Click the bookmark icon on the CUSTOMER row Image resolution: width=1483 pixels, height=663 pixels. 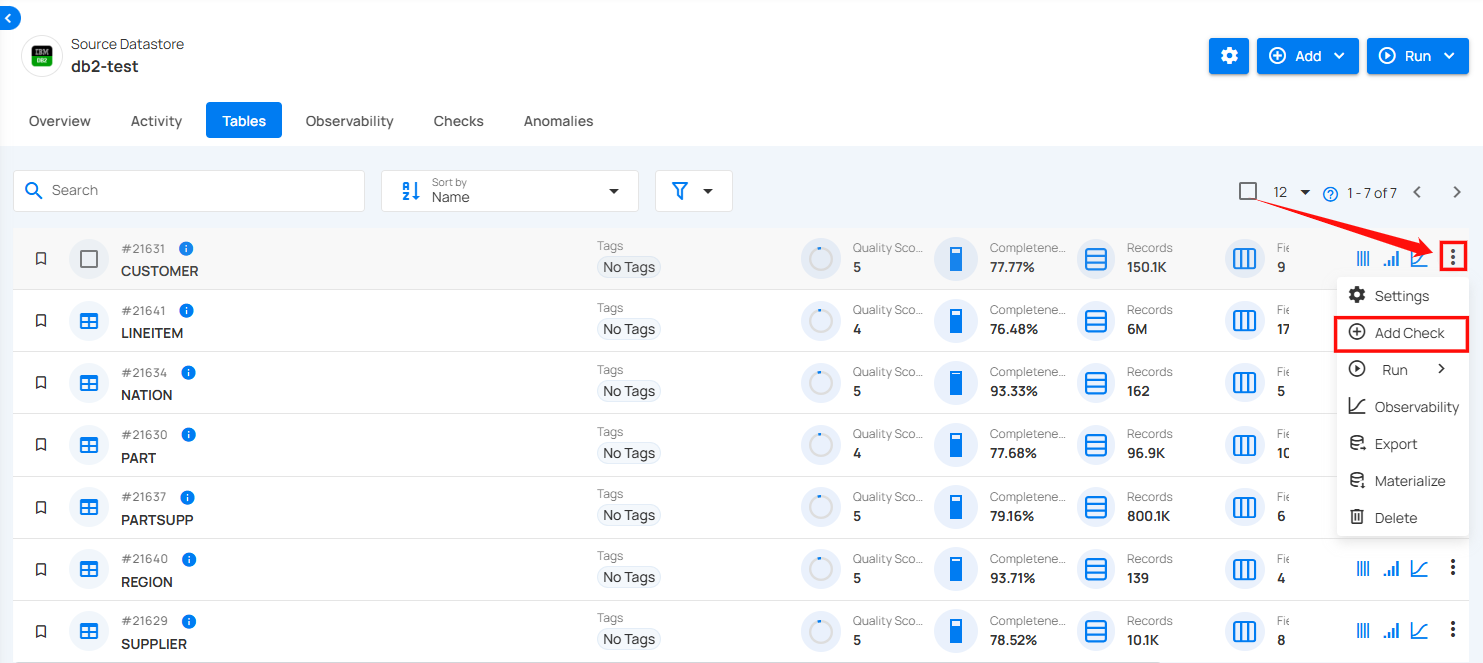tap(41, 259)
